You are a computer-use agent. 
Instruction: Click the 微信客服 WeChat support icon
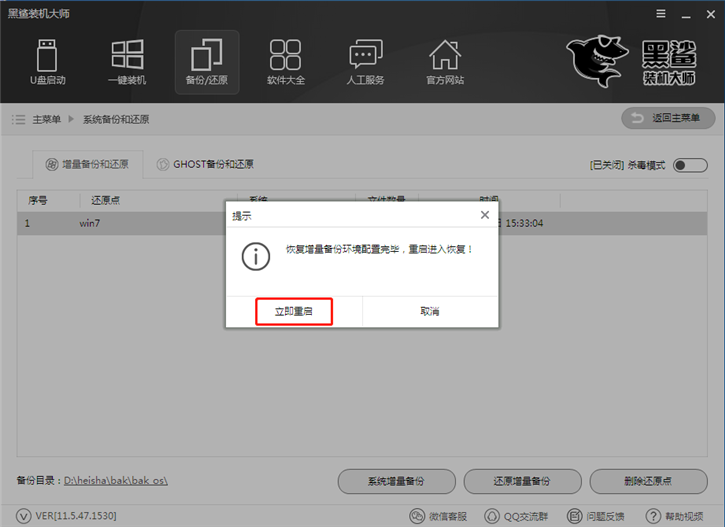coord(442,515)
